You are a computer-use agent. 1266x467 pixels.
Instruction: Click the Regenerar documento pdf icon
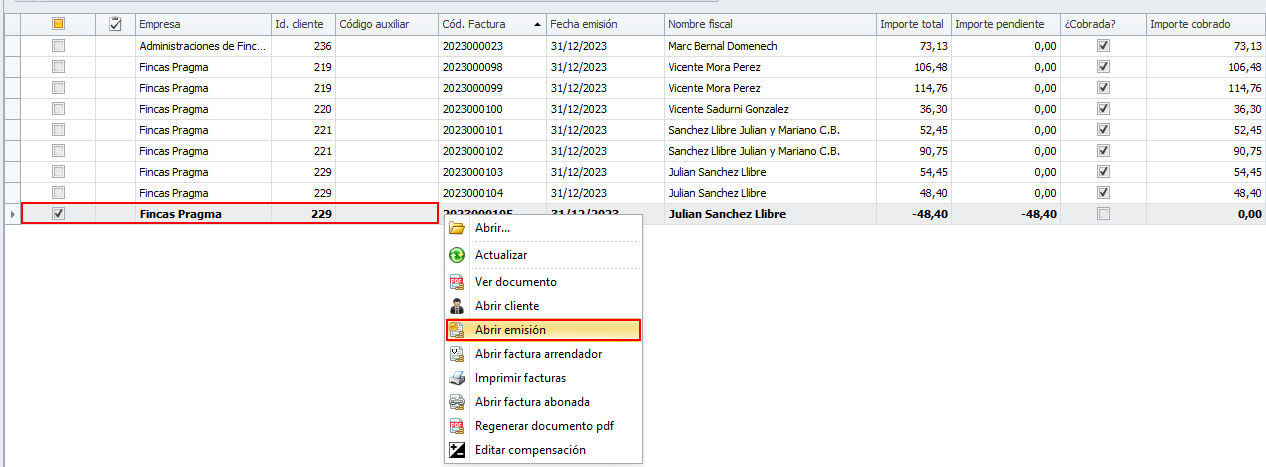(x=457, y=426)
